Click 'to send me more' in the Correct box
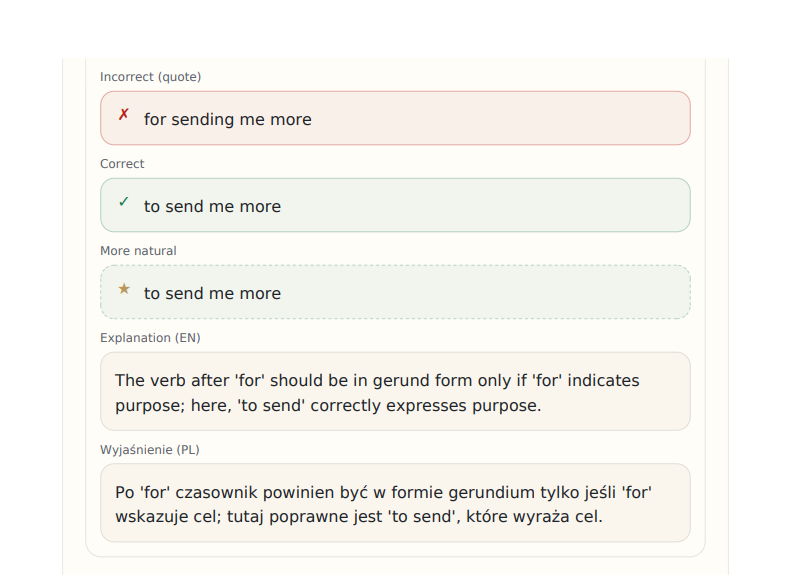 pyautogui.click(x=212, y=206)
